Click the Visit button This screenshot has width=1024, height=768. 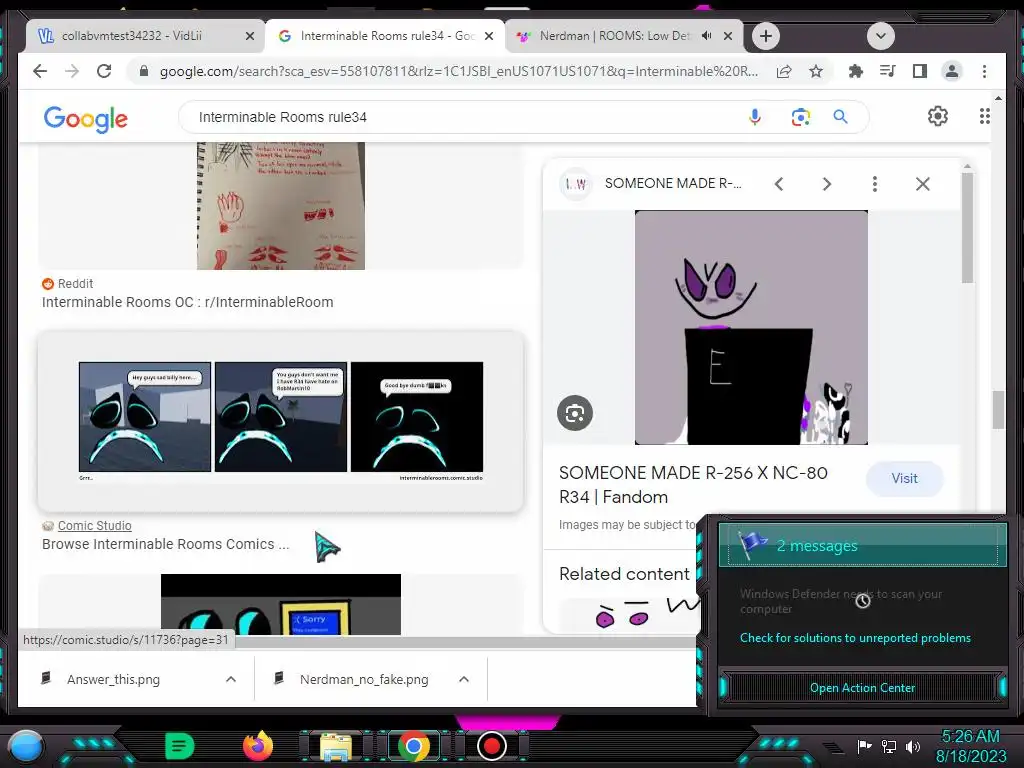pyautogui.click(x=904, y=479)
